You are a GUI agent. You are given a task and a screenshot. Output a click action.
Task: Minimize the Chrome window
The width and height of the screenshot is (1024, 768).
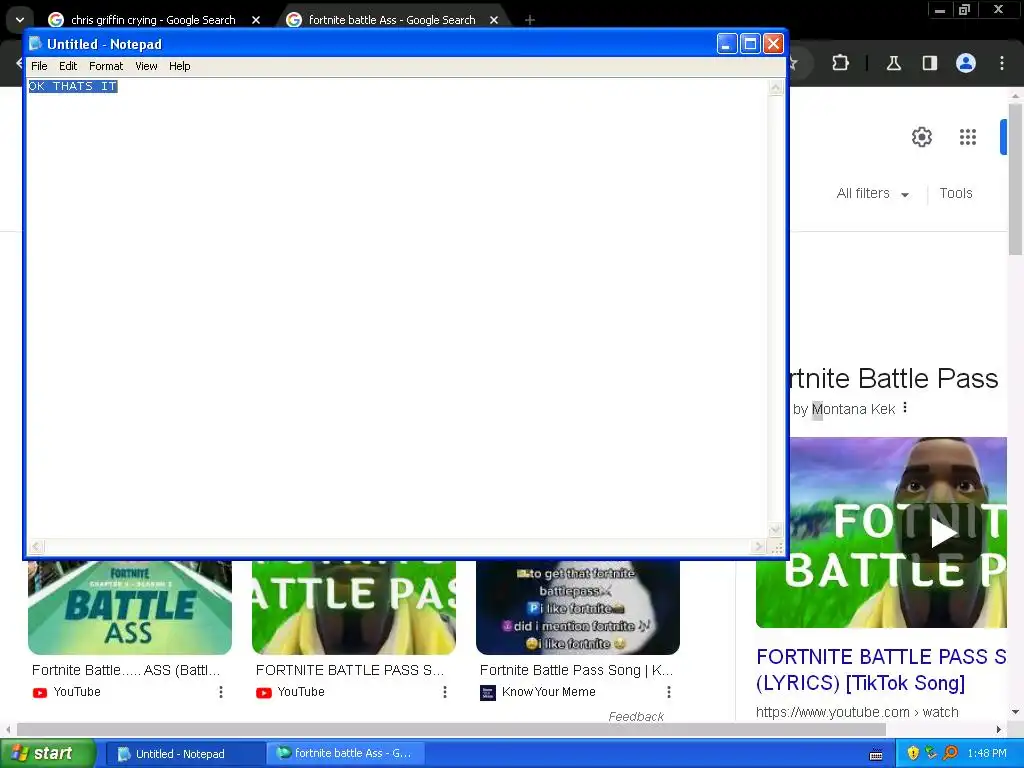click(940, 10)
